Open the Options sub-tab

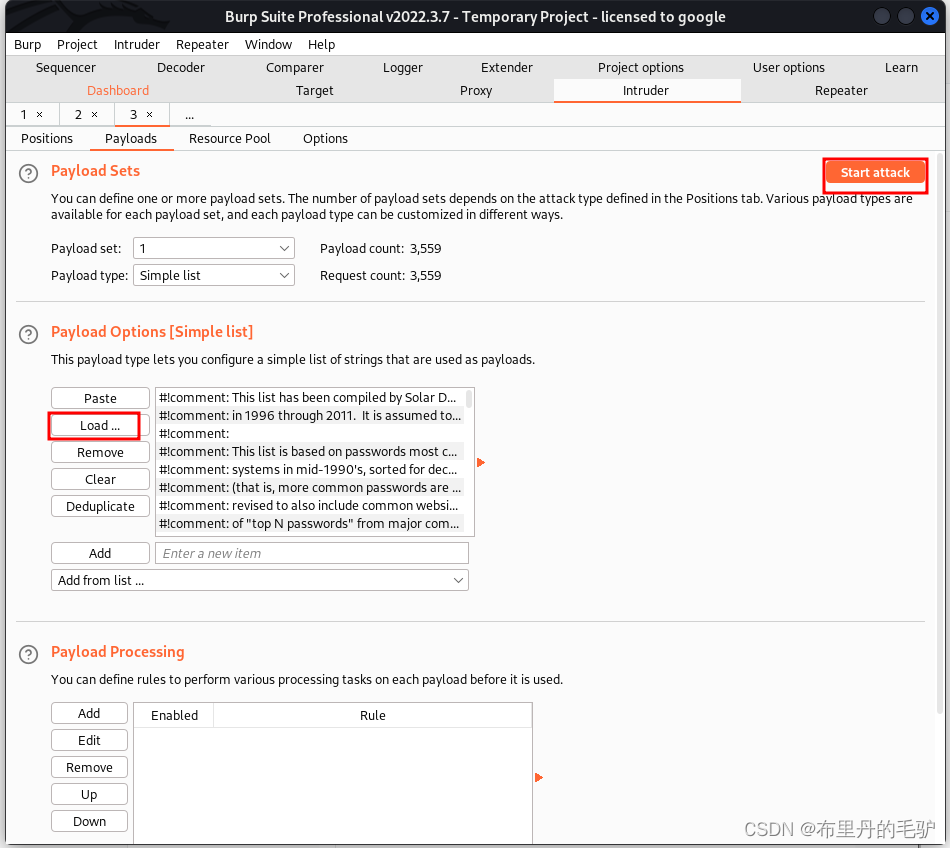click(x=325, y=139)
